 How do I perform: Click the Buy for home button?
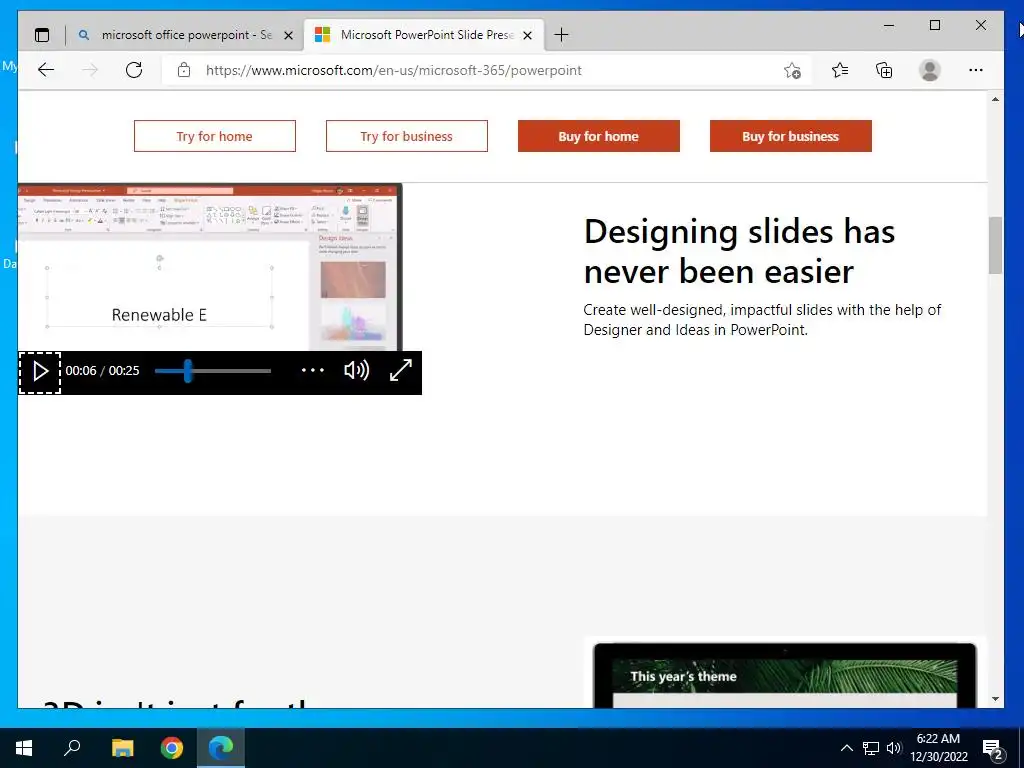tap(599, 136)
